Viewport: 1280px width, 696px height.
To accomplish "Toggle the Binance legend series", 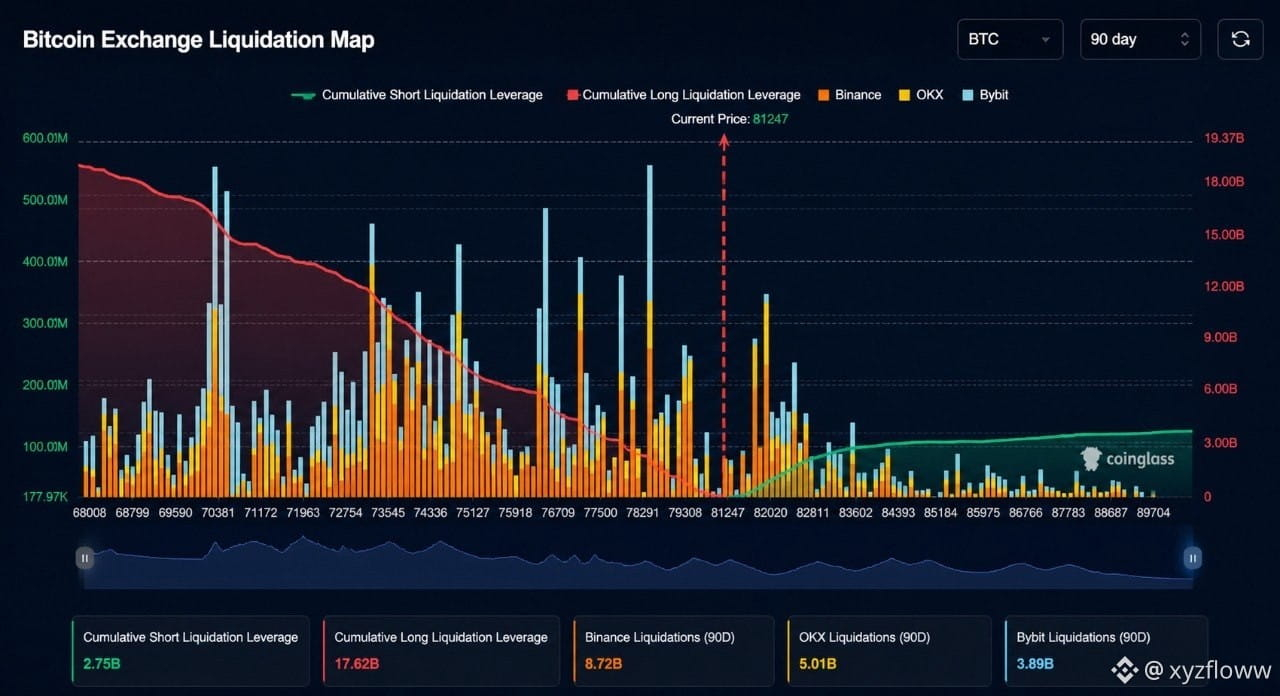I will click(850, 95).
